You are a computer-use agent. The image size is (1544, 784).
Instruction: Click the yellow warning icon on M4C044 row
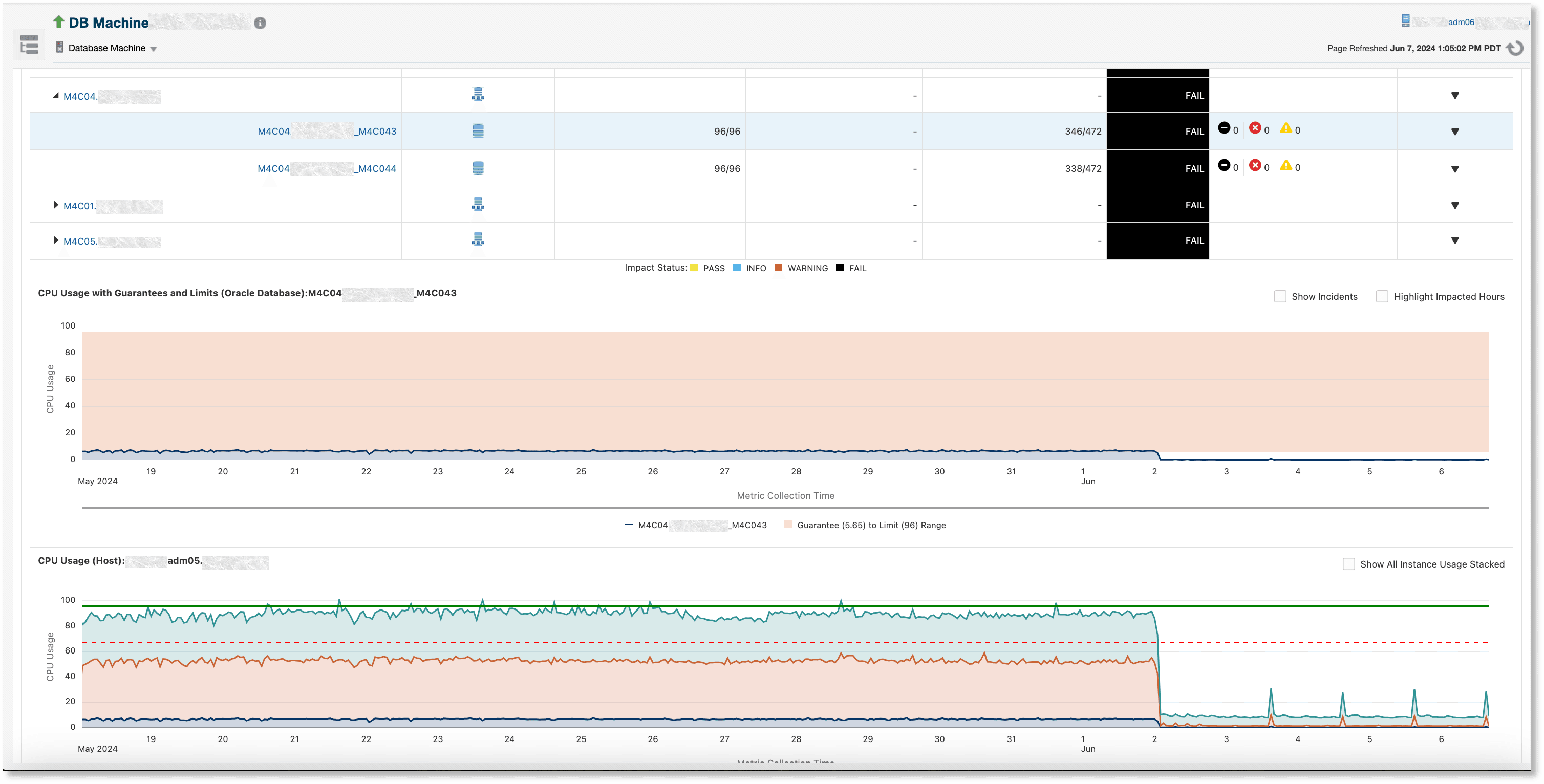[x=1286, y=167]
